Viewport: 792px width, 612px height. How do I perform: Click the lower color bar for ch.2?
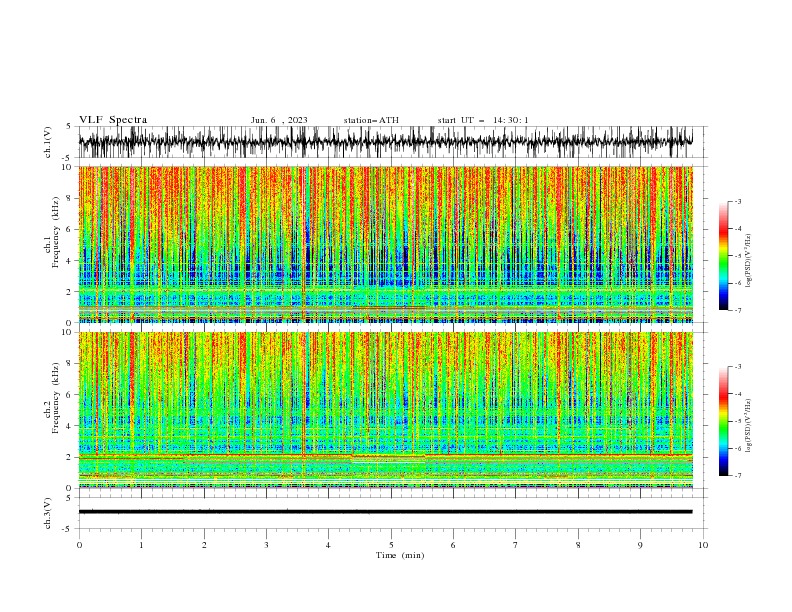click(x=724, y=421)
